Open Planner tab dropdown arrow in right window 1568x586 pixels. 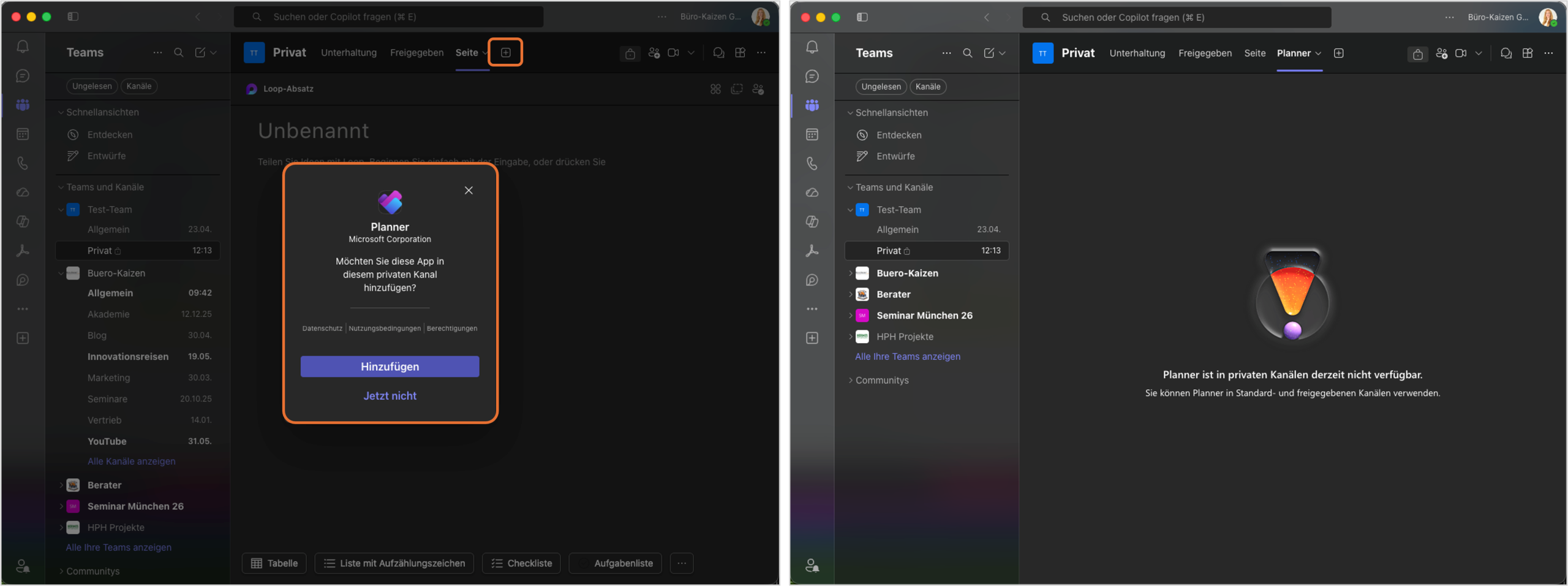[1318, 53]
